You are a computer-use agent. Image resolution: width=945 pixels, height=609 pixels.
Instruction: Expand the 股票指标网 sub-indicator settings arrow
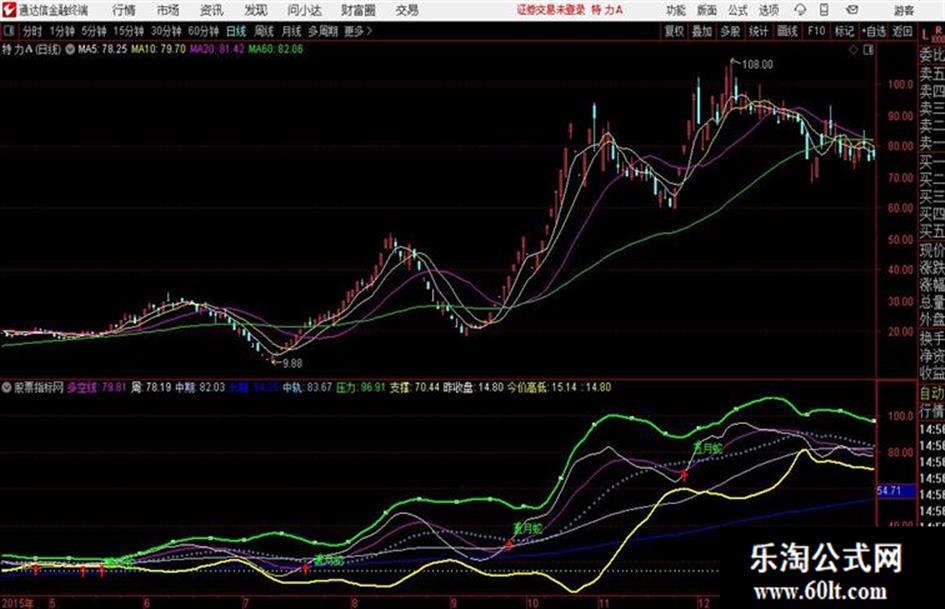pyautogui.click(x=7, y=387)
